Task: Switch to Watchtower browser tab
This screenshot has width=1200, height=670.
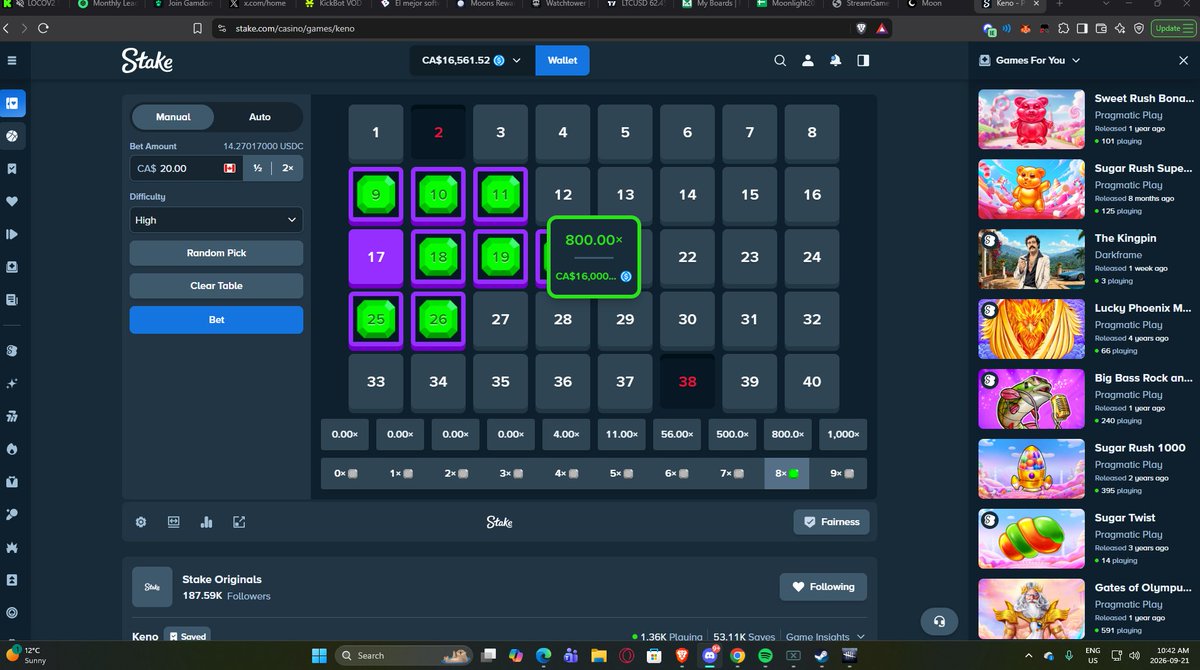Action: (x=560, y=4)
